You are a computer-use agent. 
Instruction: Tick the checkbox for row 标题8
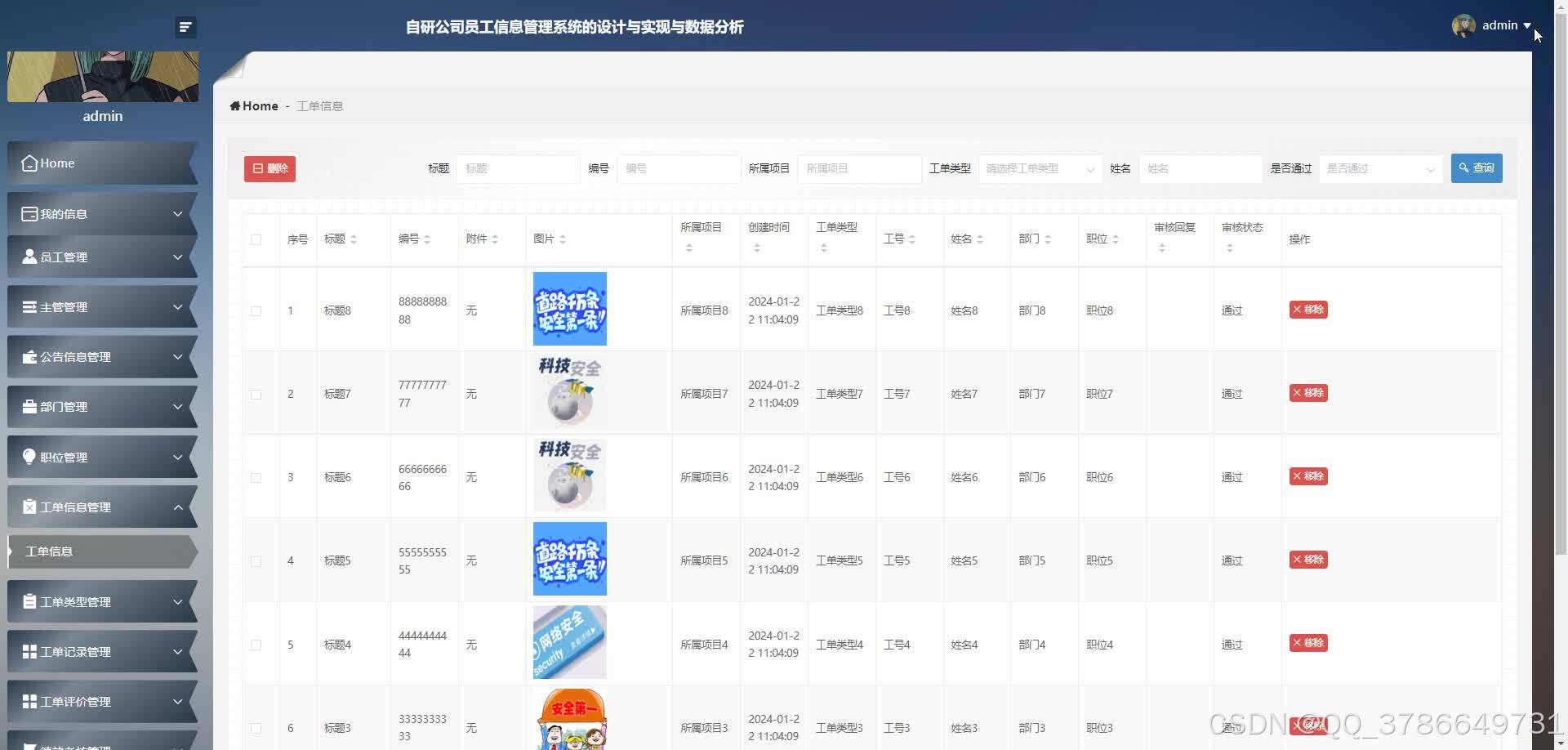coord(256,310)
